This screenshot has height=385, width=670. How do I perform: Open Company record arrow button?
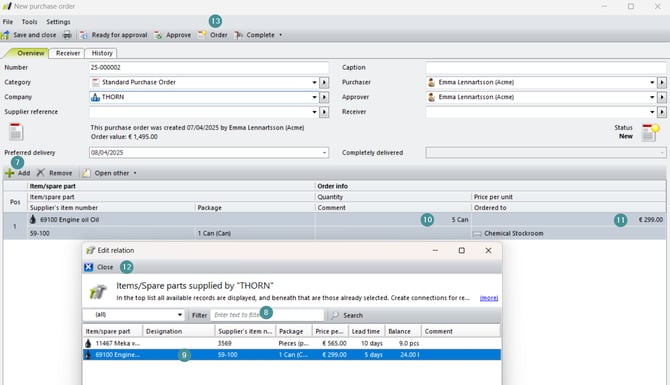(x=324, y=97)
